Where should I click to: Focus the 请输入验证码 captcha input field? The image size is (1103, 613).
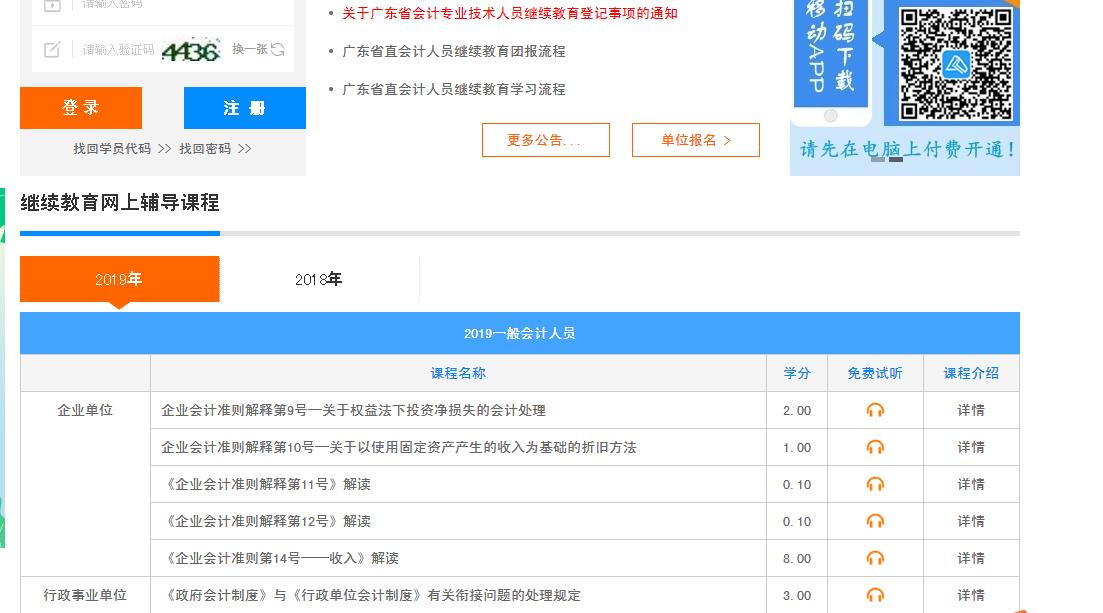click(x=118, y=49)
